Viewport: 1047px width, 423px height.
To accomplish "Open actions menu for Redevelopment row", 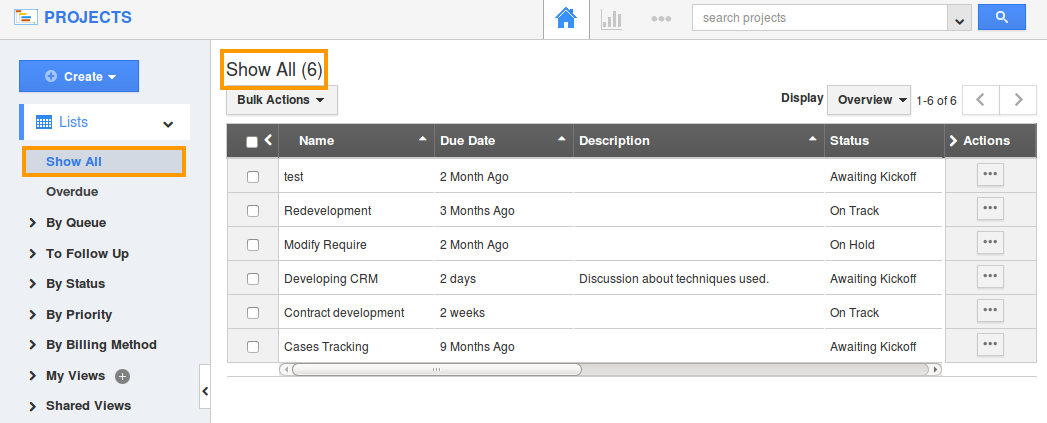I will coord(990,208).
